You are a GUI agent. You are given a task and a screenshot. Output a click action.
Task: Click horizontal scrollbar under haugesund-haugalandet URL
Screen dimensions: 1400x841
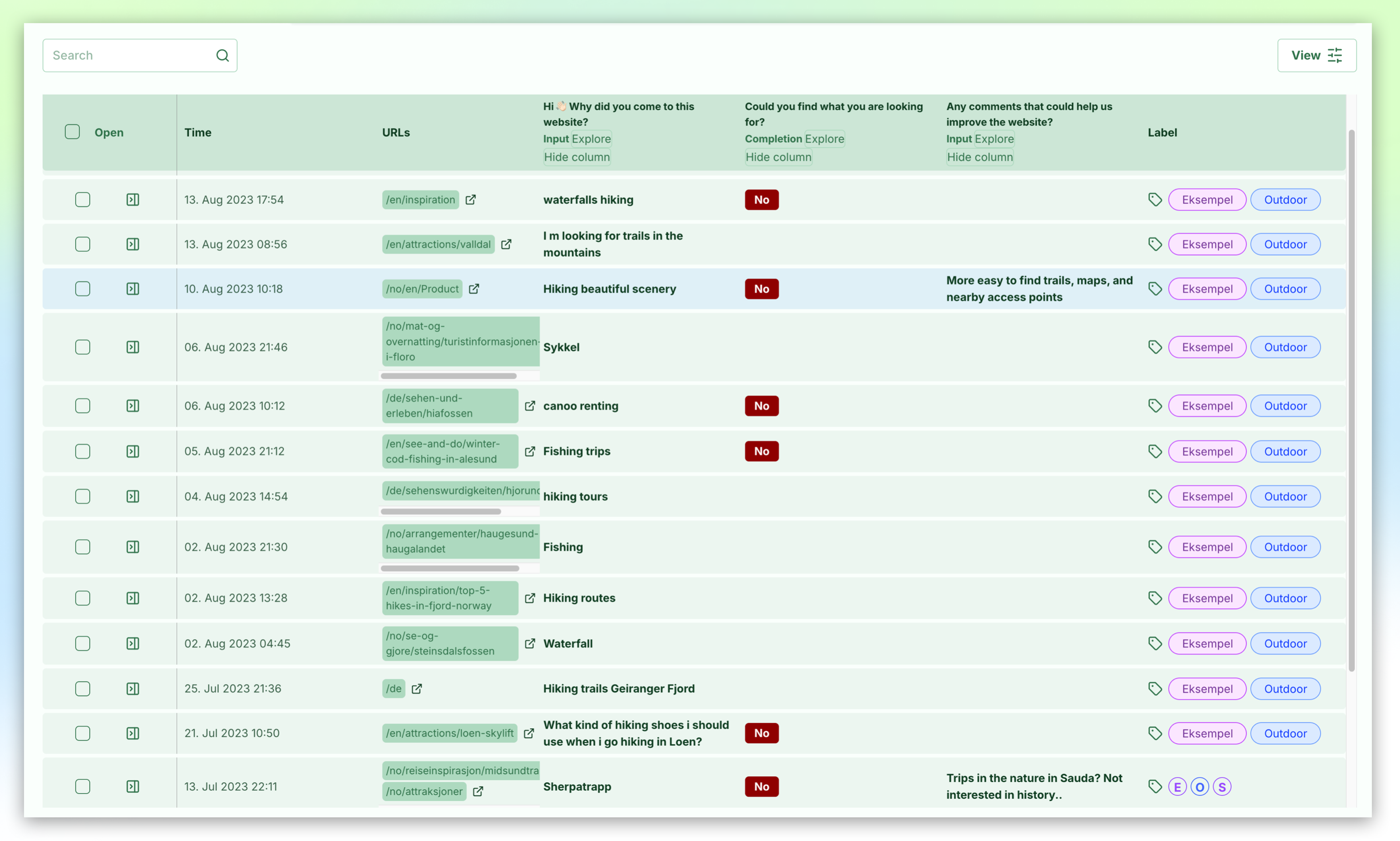click(x=450, y=569)
